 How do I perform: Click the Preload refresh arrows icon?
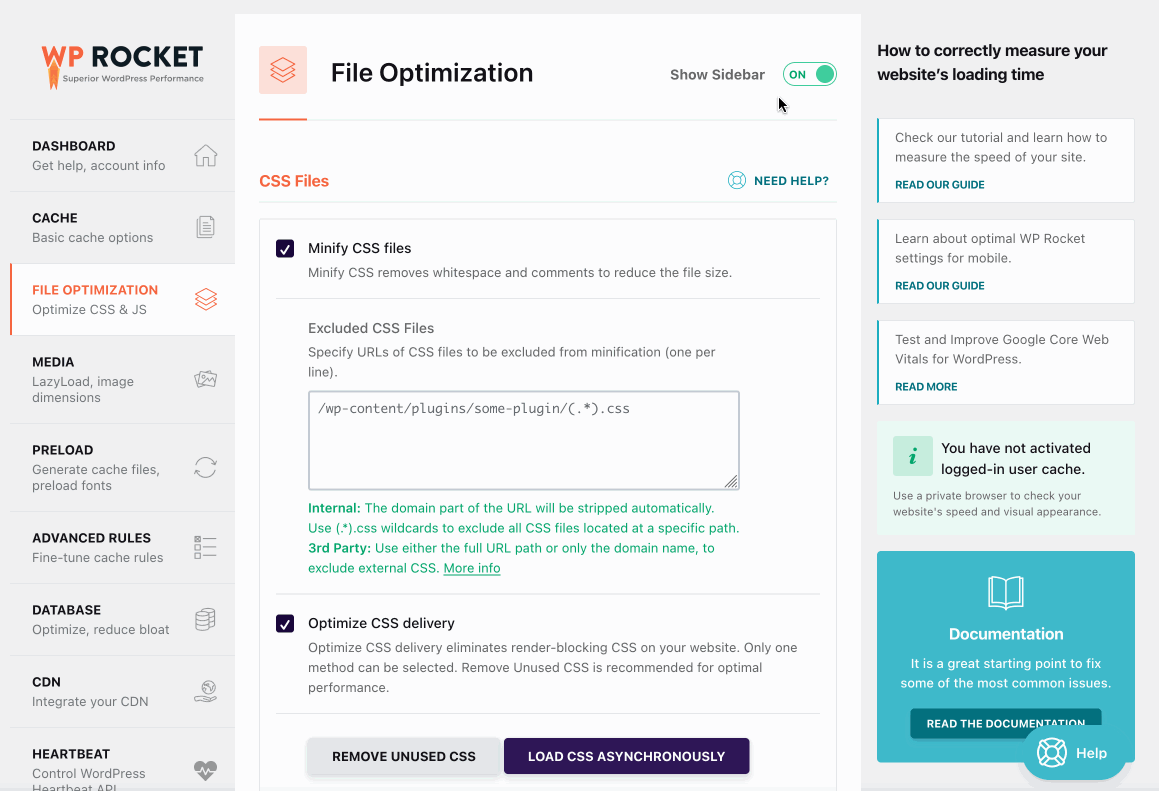[x=205, y=467]
